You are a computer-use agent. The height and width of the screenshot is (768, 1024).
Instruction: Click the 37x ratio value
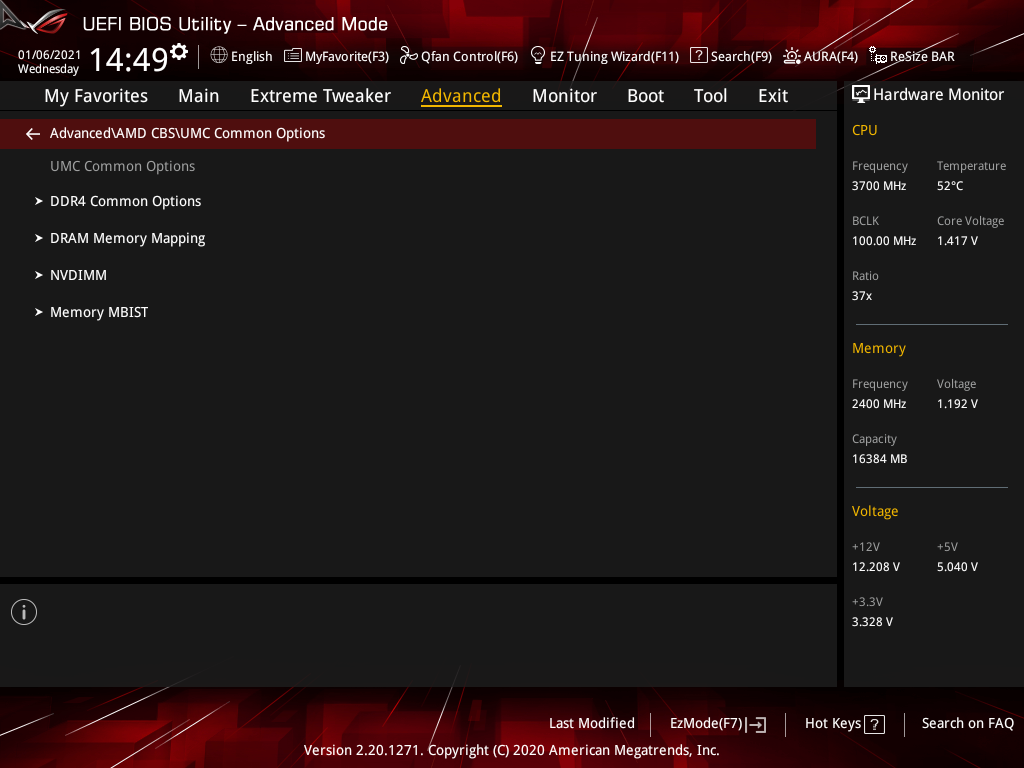click(x=861, y=296)
